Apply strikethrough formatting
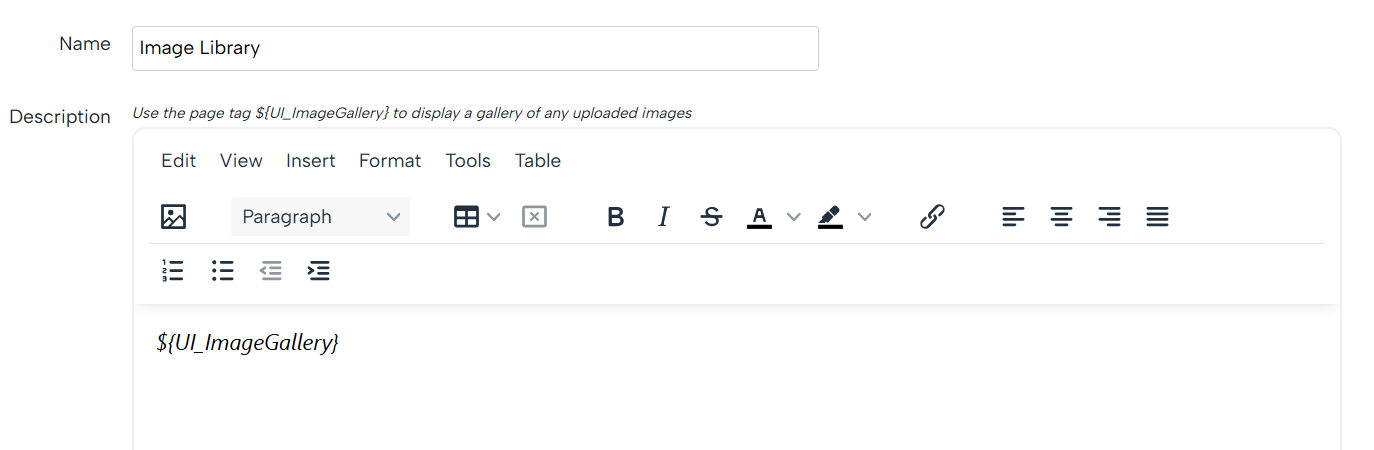Screen dimensions: 1374x450 [712, 216]
